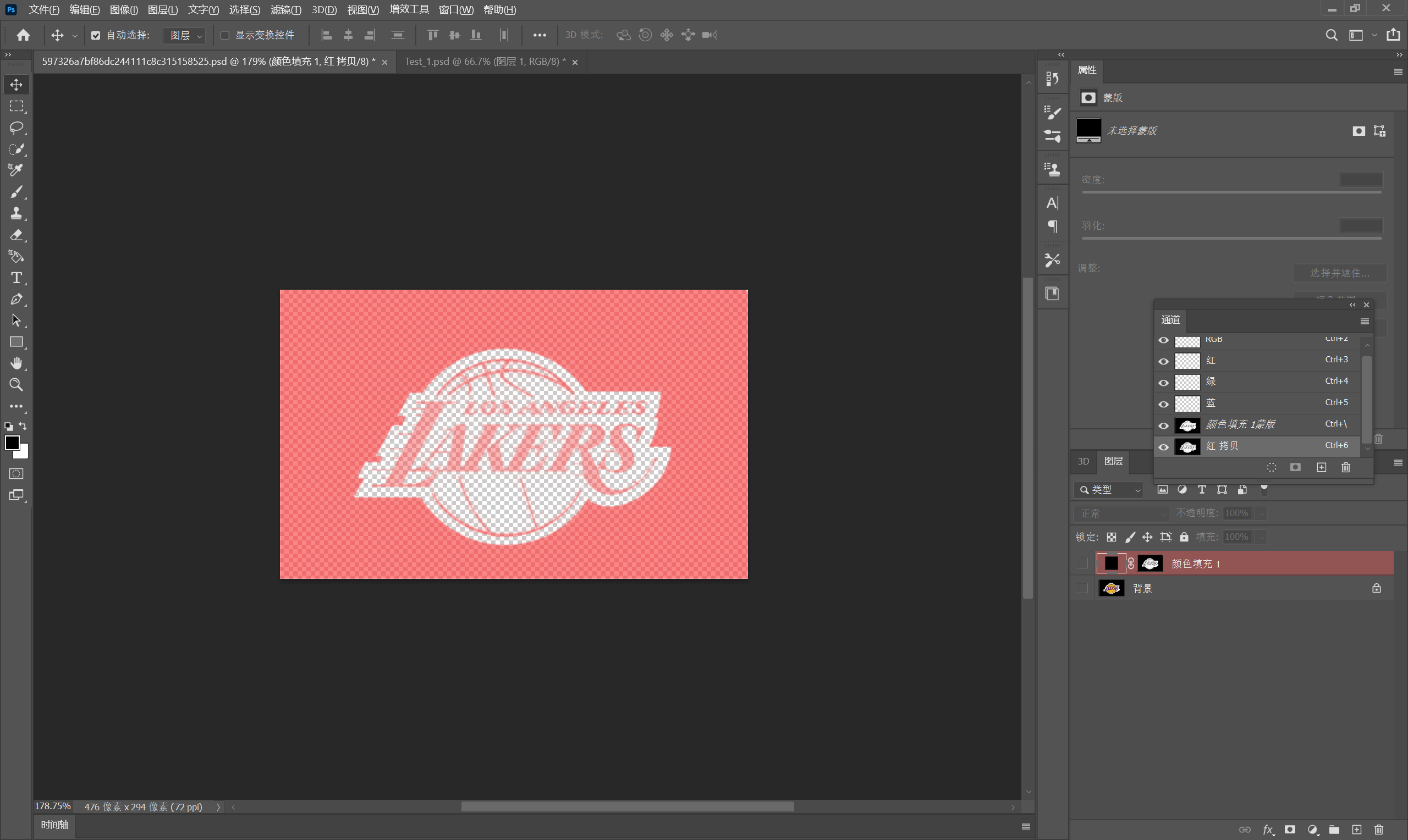Open the Channels panel flyout menu
1408x840 pixels.
[x=1365, y=321]
